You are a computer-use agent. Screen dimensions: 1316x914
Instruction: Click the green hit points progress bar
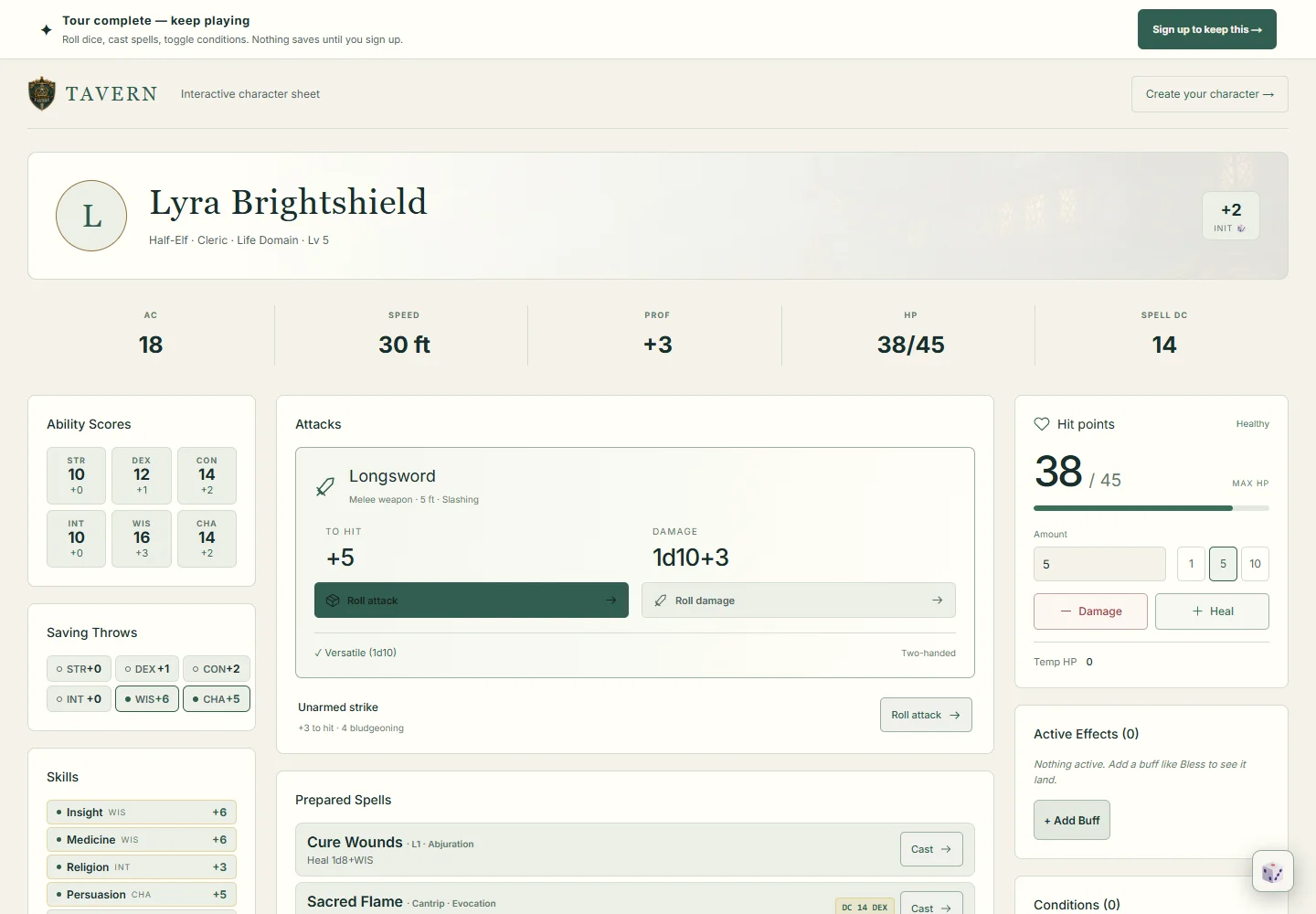pyautogui.click(x=1151, y=508)
